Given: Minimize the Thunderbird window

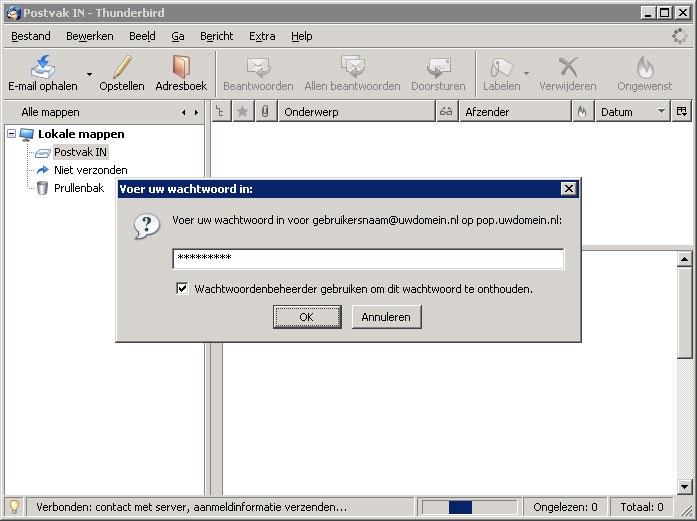Looking at the screenshot, I should coord(649,13).
